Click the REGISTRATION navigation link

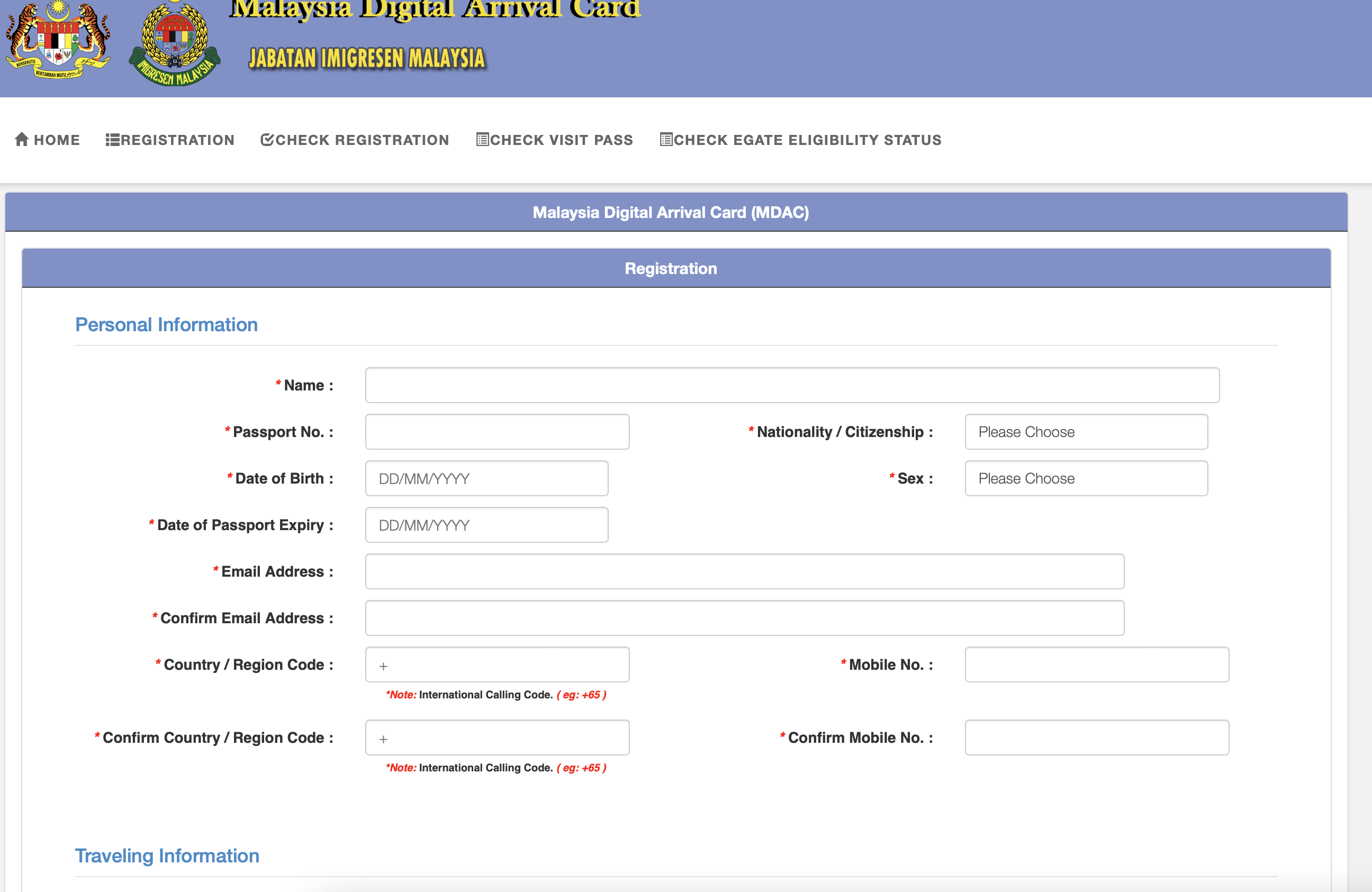point(177,140)
